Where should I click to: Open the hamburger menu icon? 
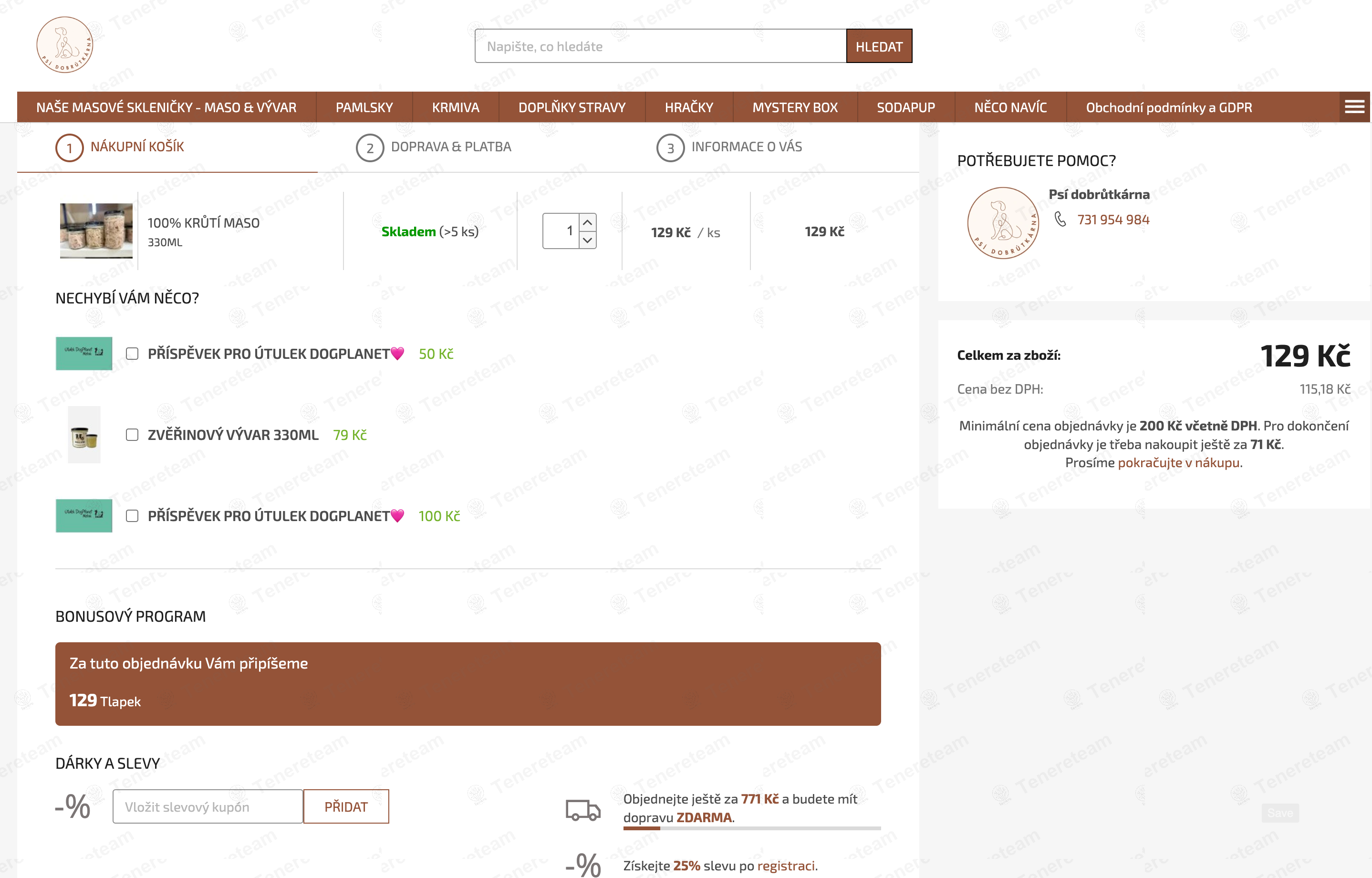click(1354, 107)
